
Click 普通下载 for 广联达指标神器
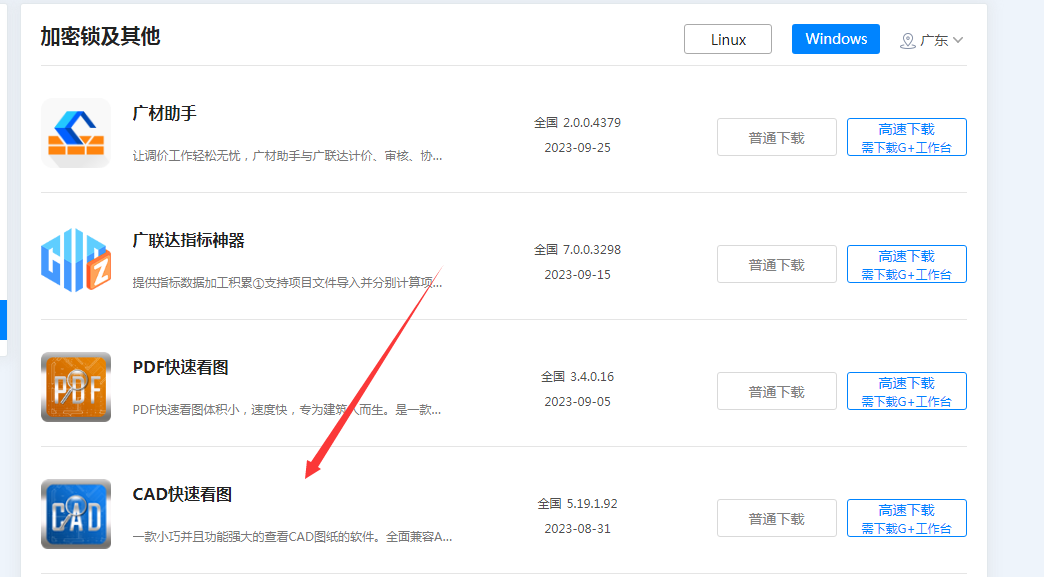776,264
